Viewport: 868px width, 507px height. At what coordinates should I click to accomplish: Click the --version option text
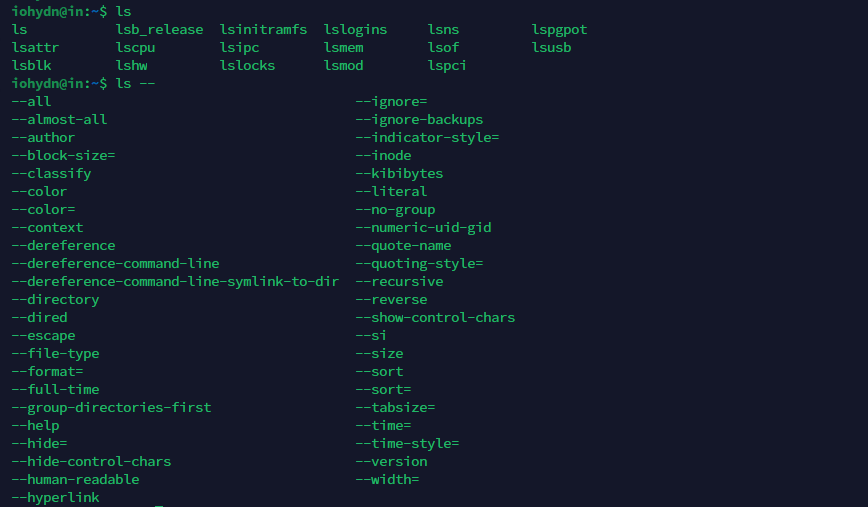(x=391, y=462)
